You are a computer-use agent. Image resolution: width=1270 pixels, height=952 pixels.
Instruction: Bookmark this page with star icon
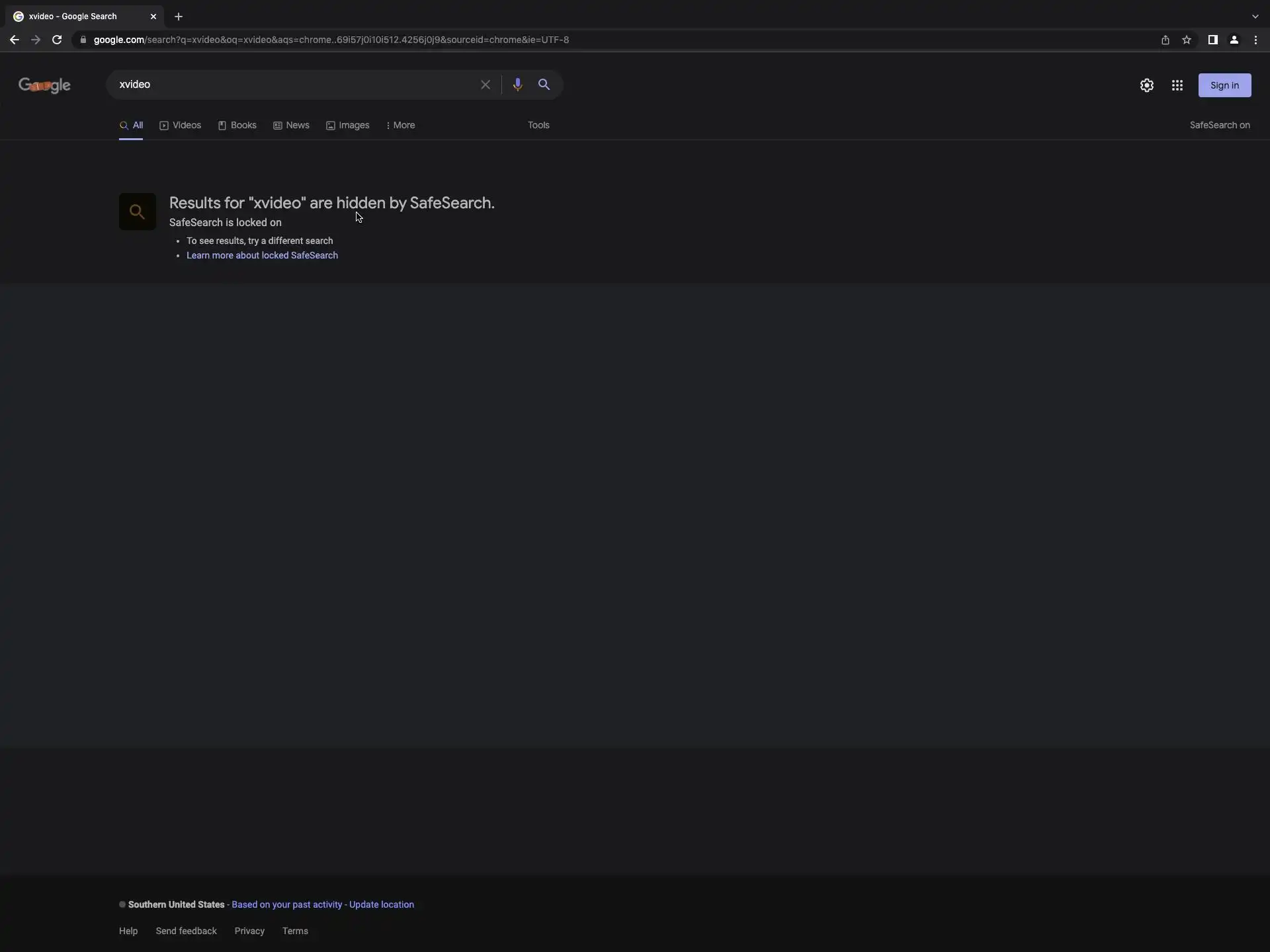click(1187, 40)
